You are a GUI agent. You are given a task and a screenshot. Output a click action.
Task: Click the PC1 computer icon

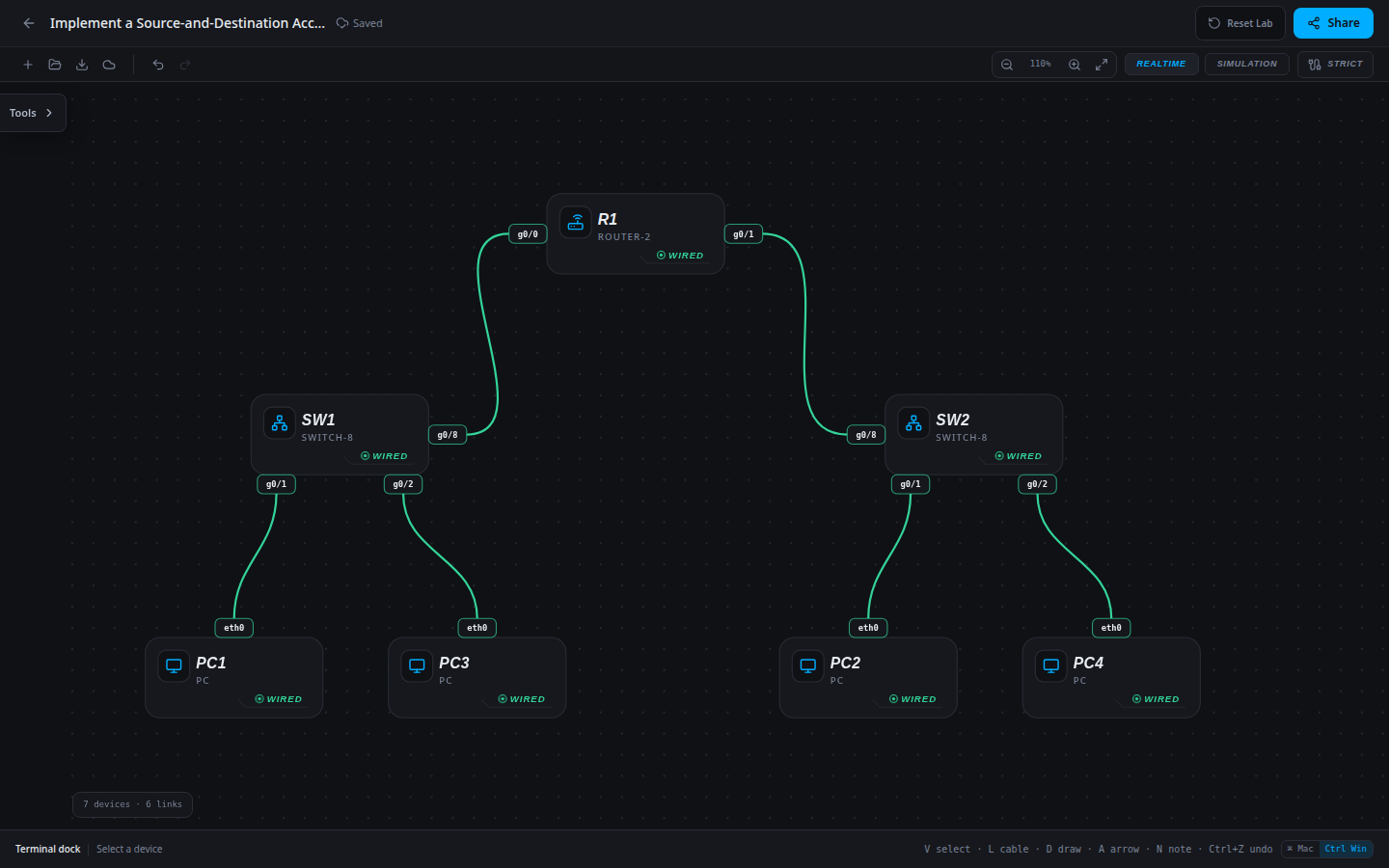point(174,665)
